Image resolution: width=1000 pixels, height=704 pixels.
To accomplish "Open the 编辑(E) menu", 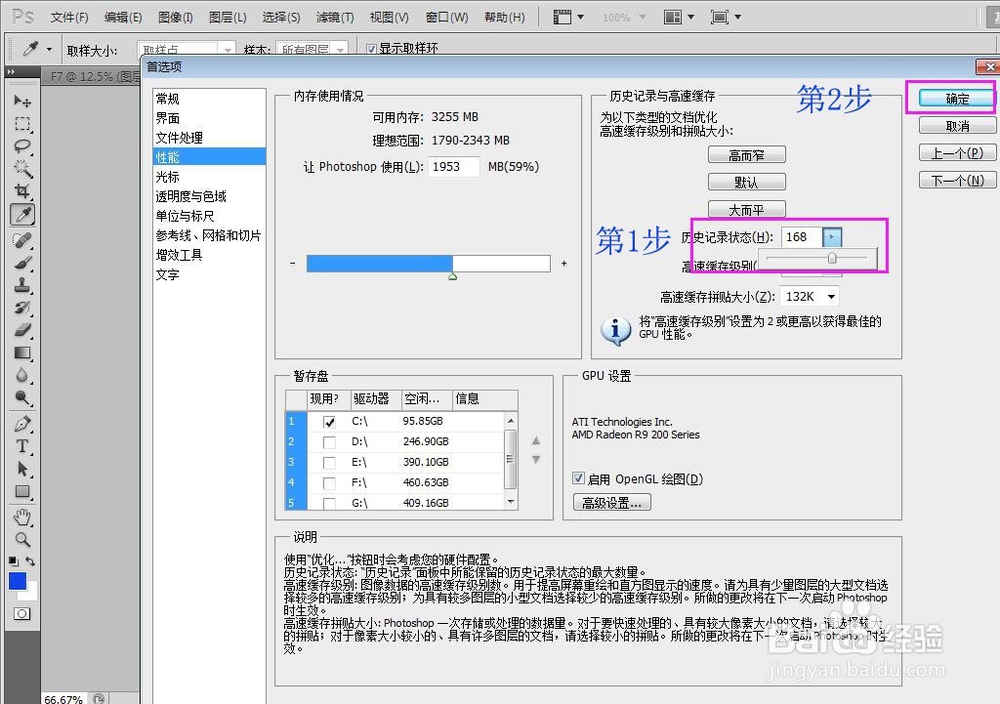I will click(123, 17).
